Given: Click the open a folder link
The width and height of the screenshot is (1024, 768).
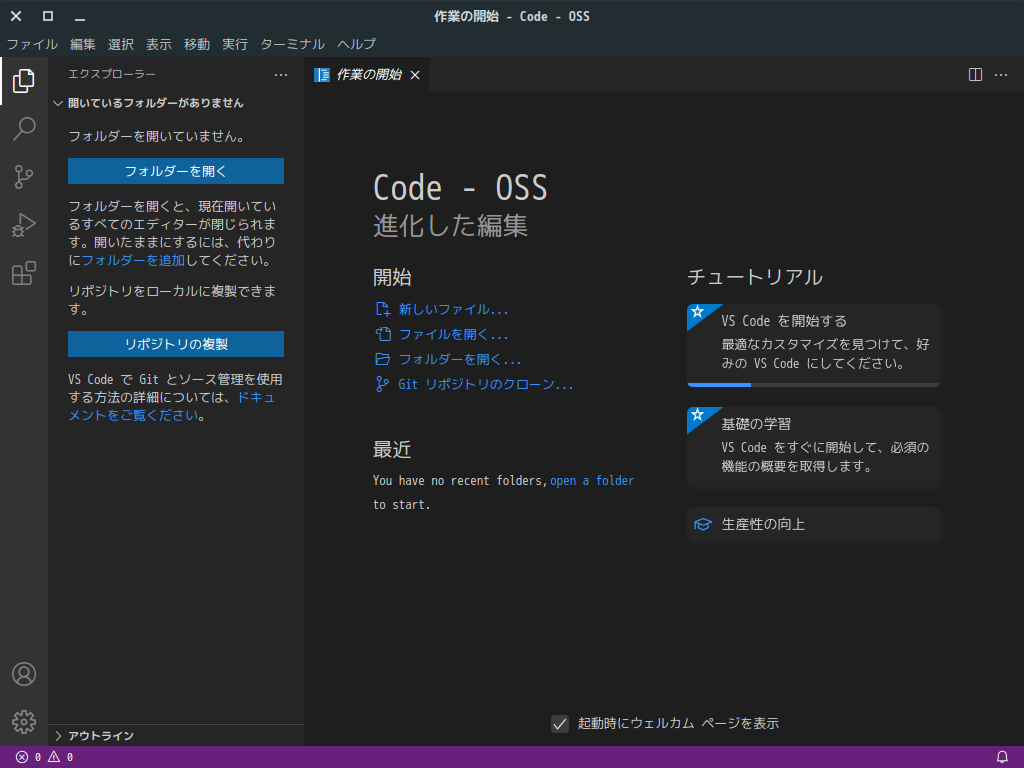Looking at the screenshot, I should 592,481.
